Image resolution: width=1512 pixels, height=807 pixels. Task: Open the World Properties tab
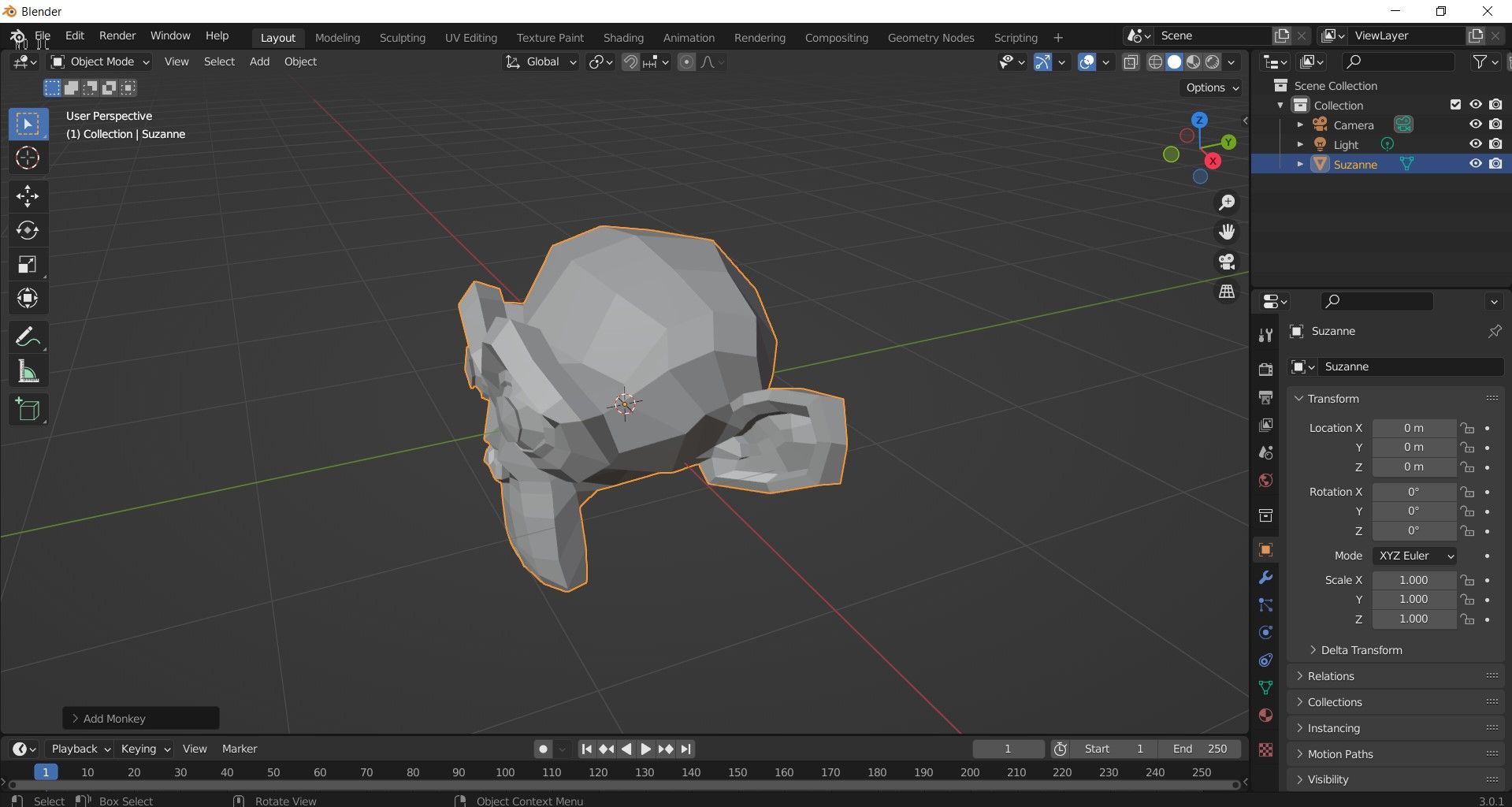pyautogui.click(x=1265, y=480)
